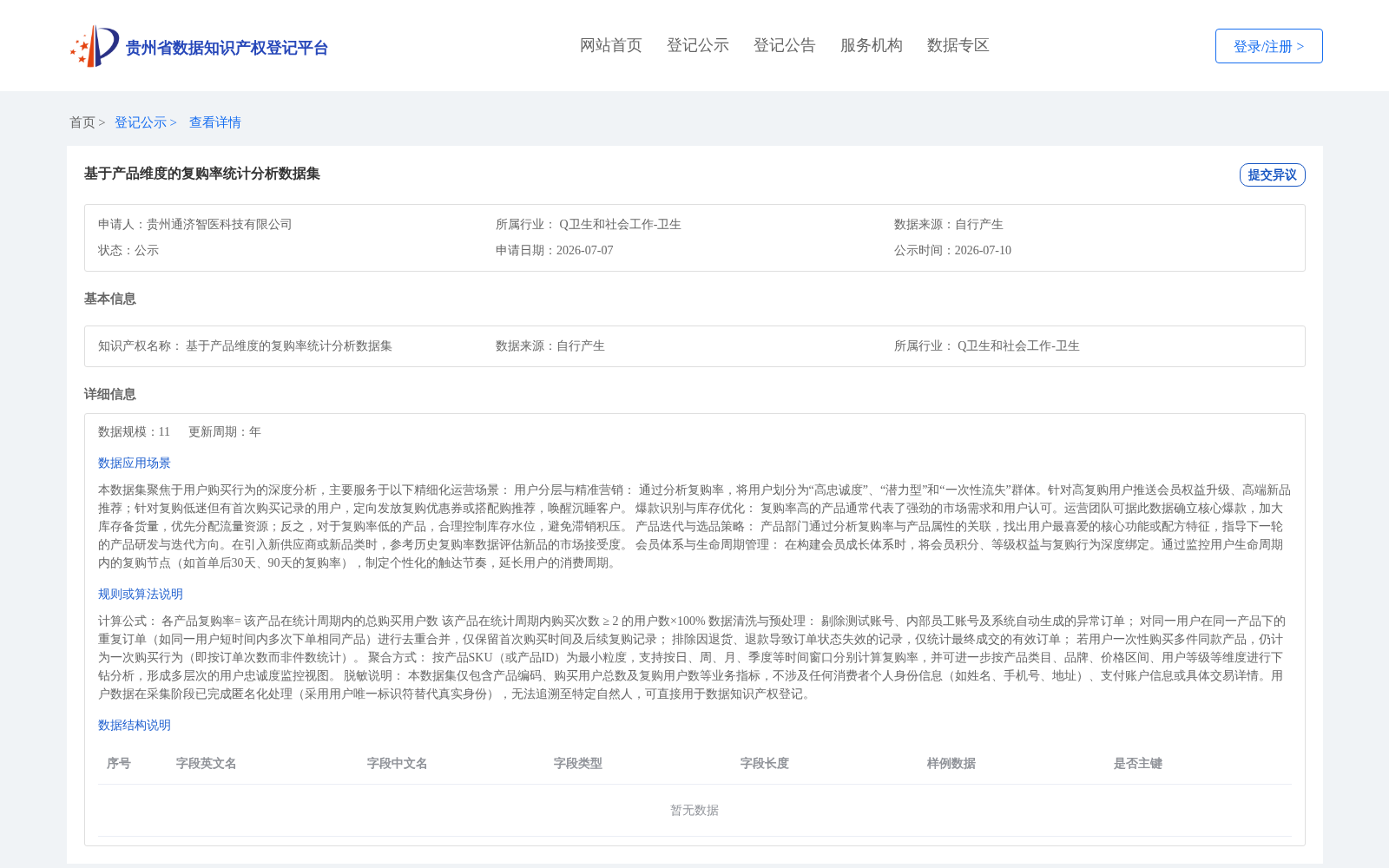The image size is (1389, 868).
Task: Click the 字段英文名 column header
Action: pos(207,763)
